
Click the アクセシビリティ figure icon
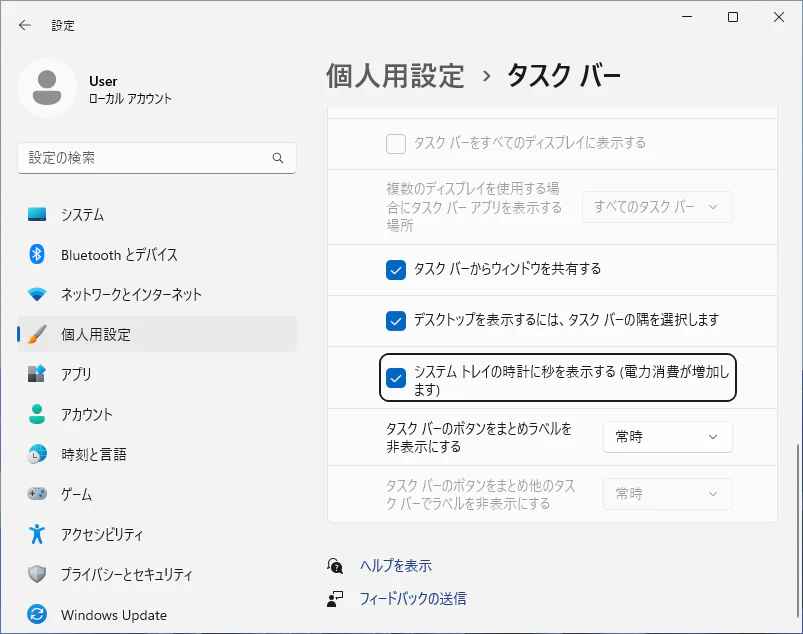click(x=37, y=534)
